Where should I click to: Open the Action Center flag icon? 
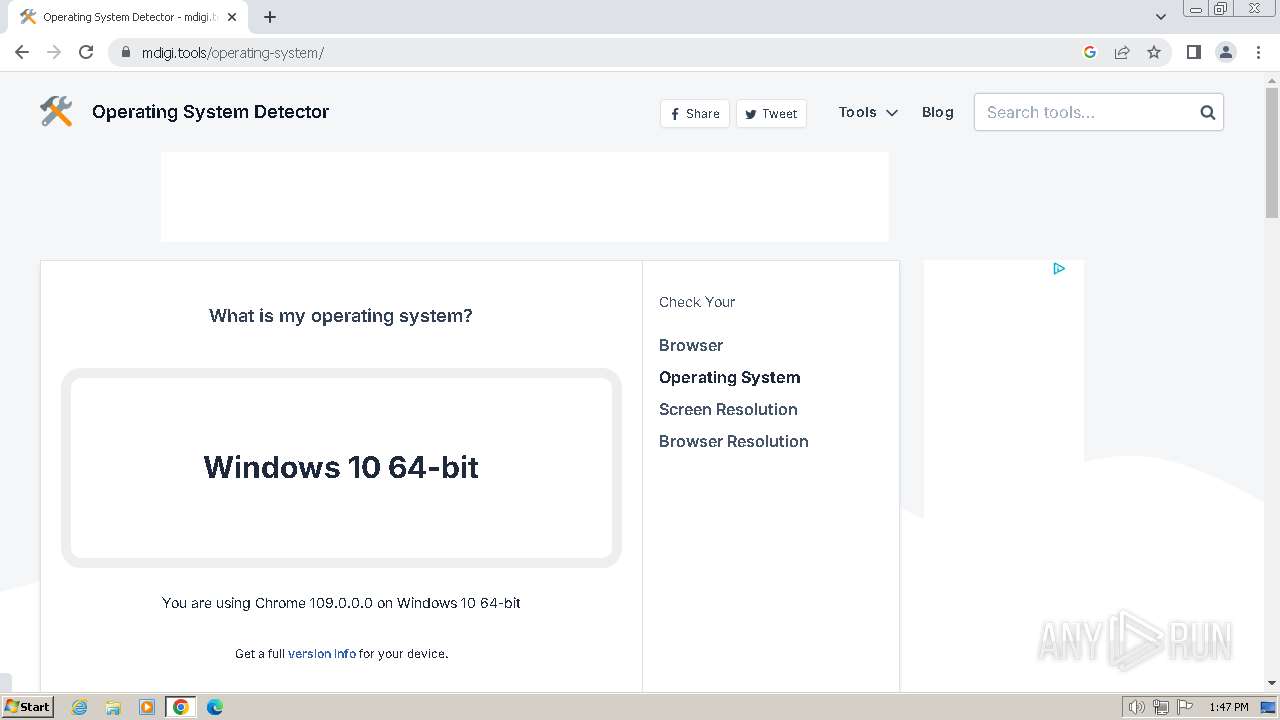1185,707
